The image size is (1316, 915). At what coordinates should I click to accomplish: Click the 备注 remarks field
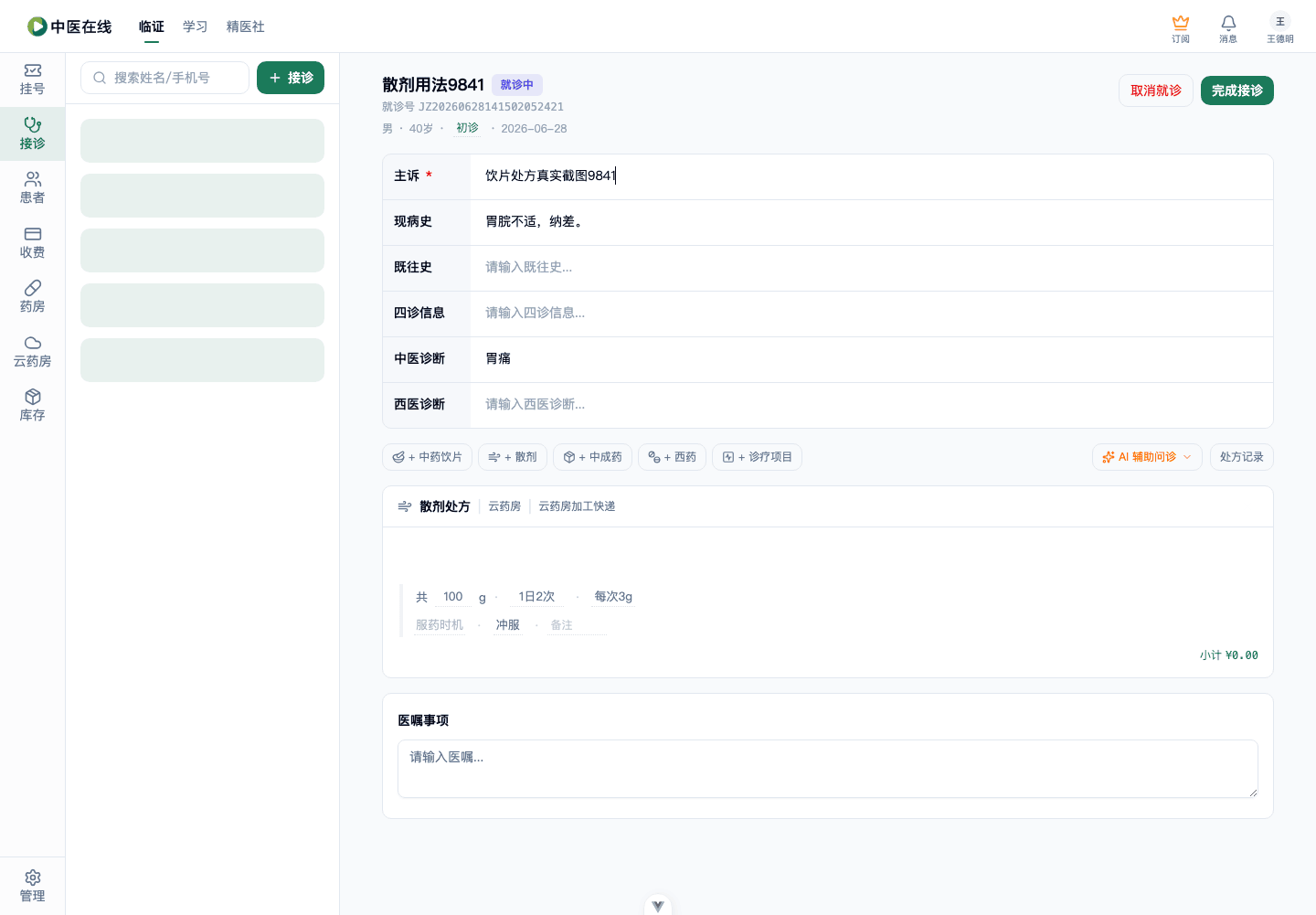click(578, 625)
